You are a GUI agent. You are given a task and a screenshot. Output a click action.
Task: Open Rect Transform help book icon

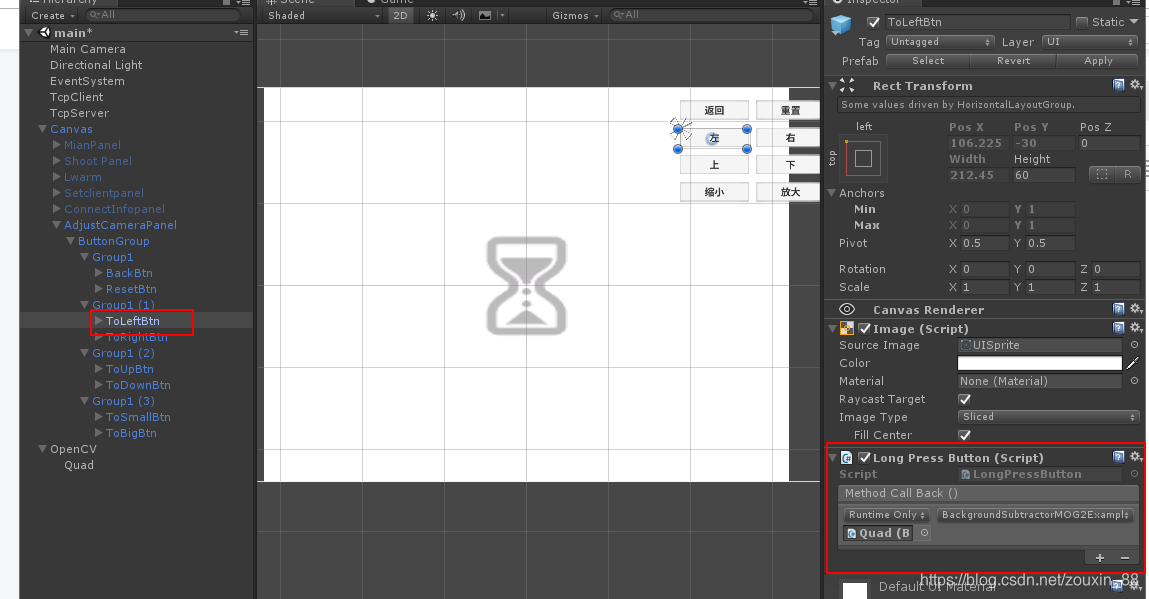[1118, 85]
